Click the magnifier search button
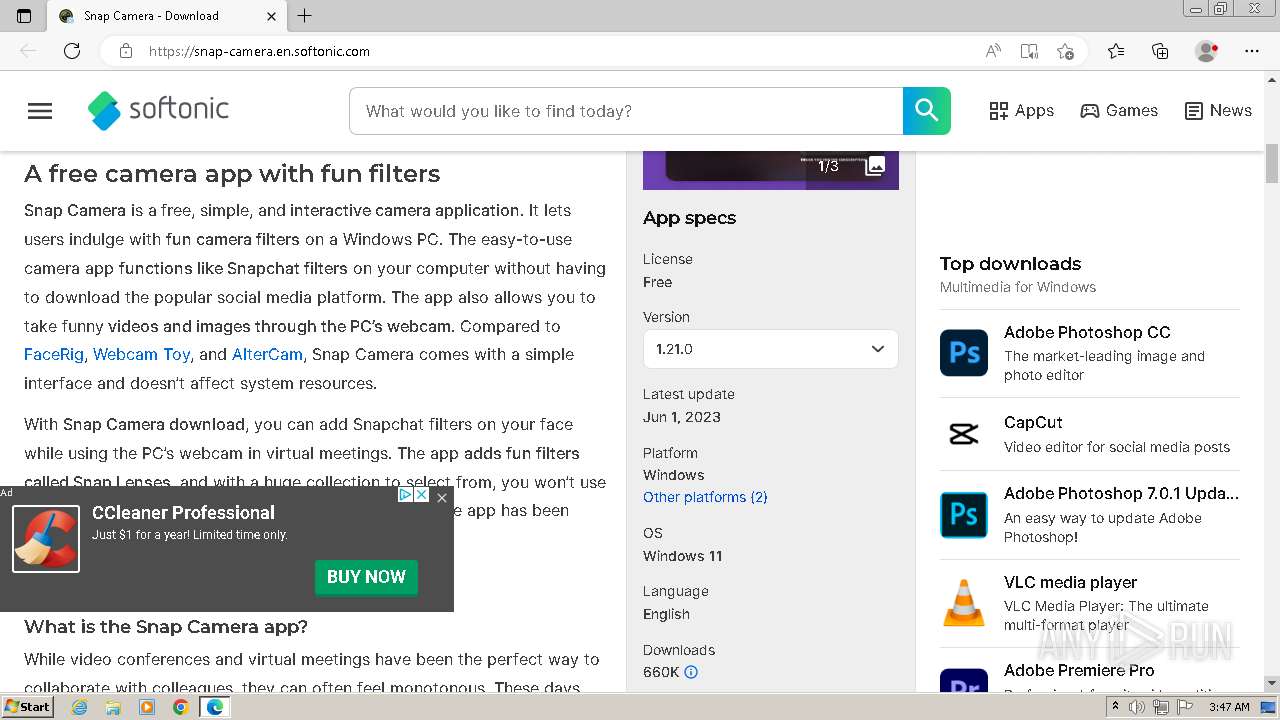Screen dimensions: 1280x720 [x=927, y=111]
